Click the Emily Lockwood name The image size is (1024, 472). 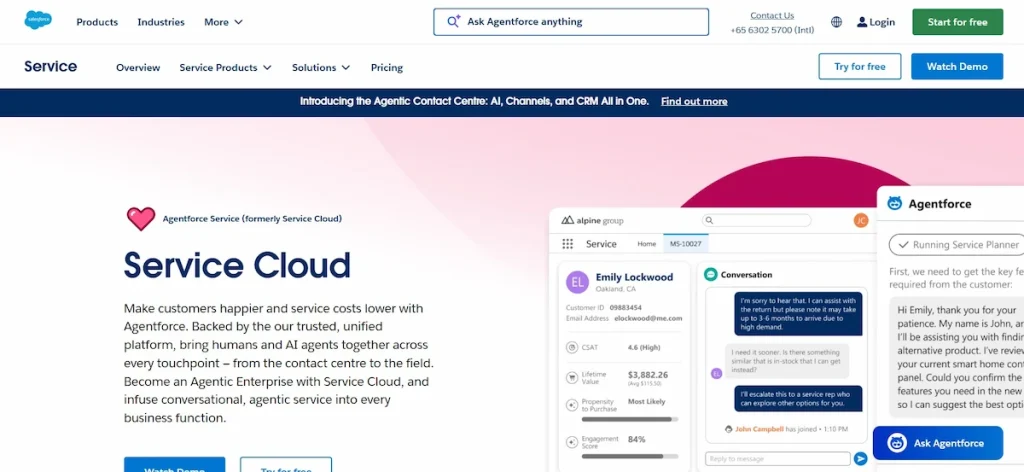point(634,277)
